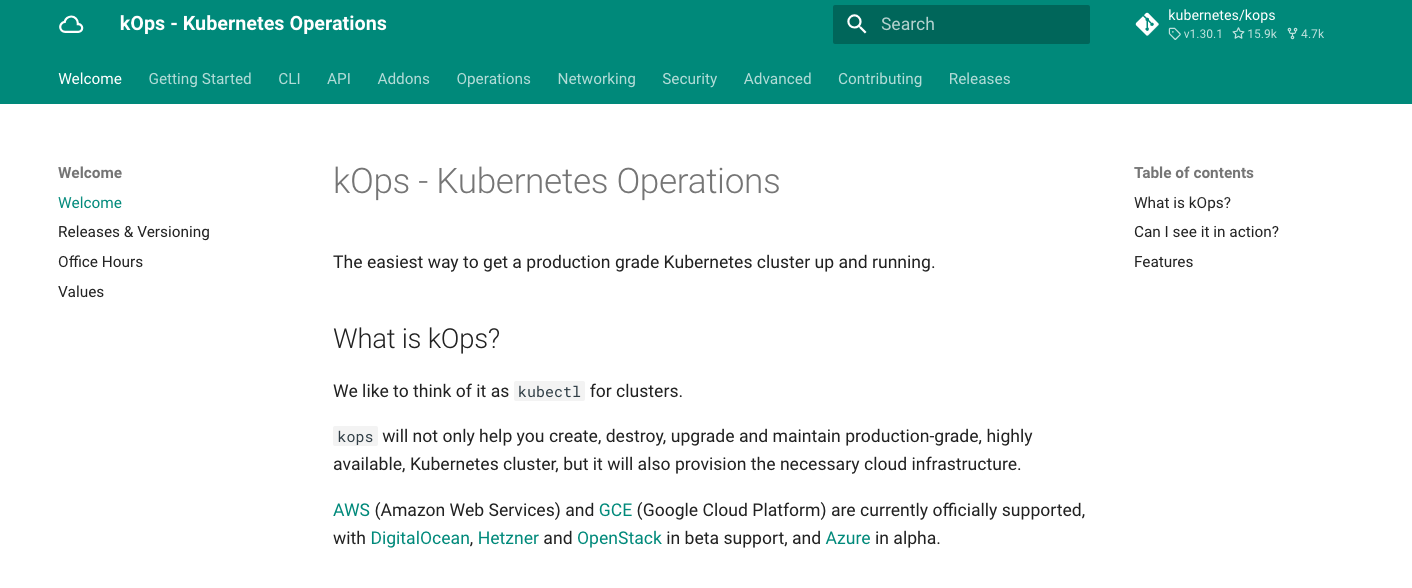The image size is (1412, 588).
Task: Open the API tab
Action: [x=339, y=79]
